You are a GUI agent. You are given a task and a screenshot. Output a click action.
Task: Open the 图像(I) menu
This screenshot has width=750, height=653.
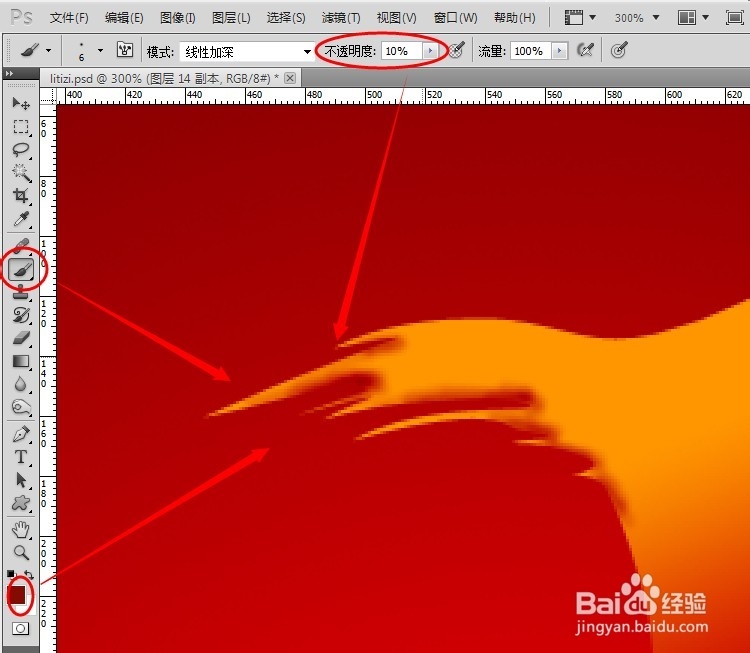coord(177,18)
